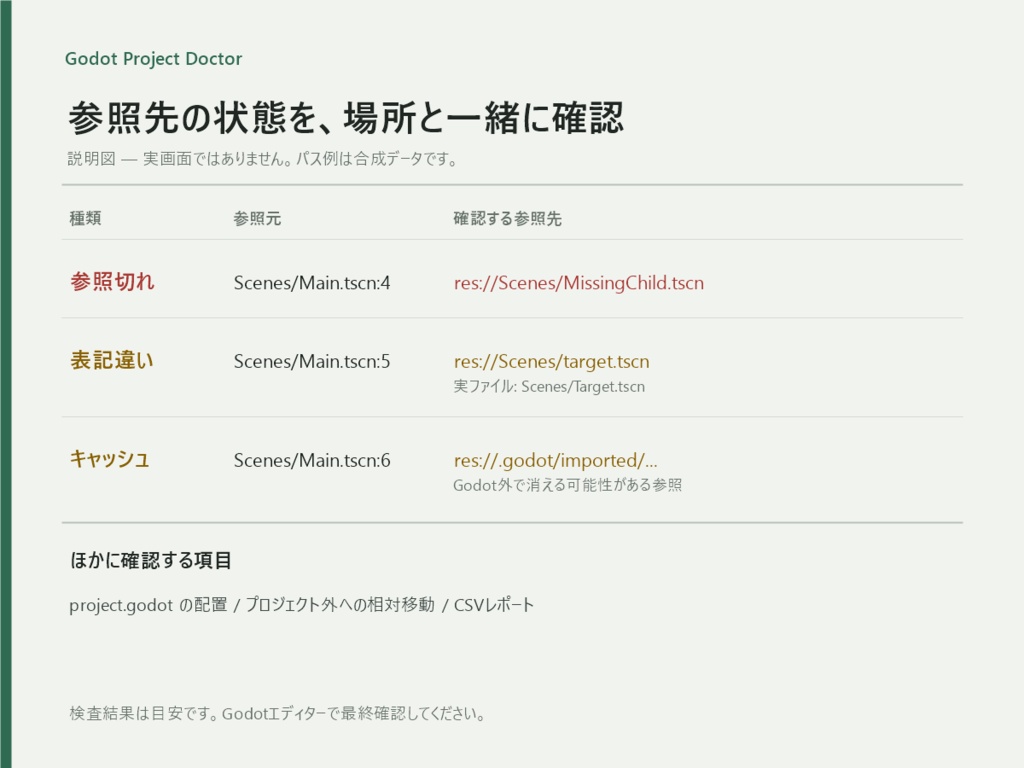Click the 説明図 disclaimer subtitle
Image resolution: width=1024 pixels, height=768 pixels.
[263, 159]
